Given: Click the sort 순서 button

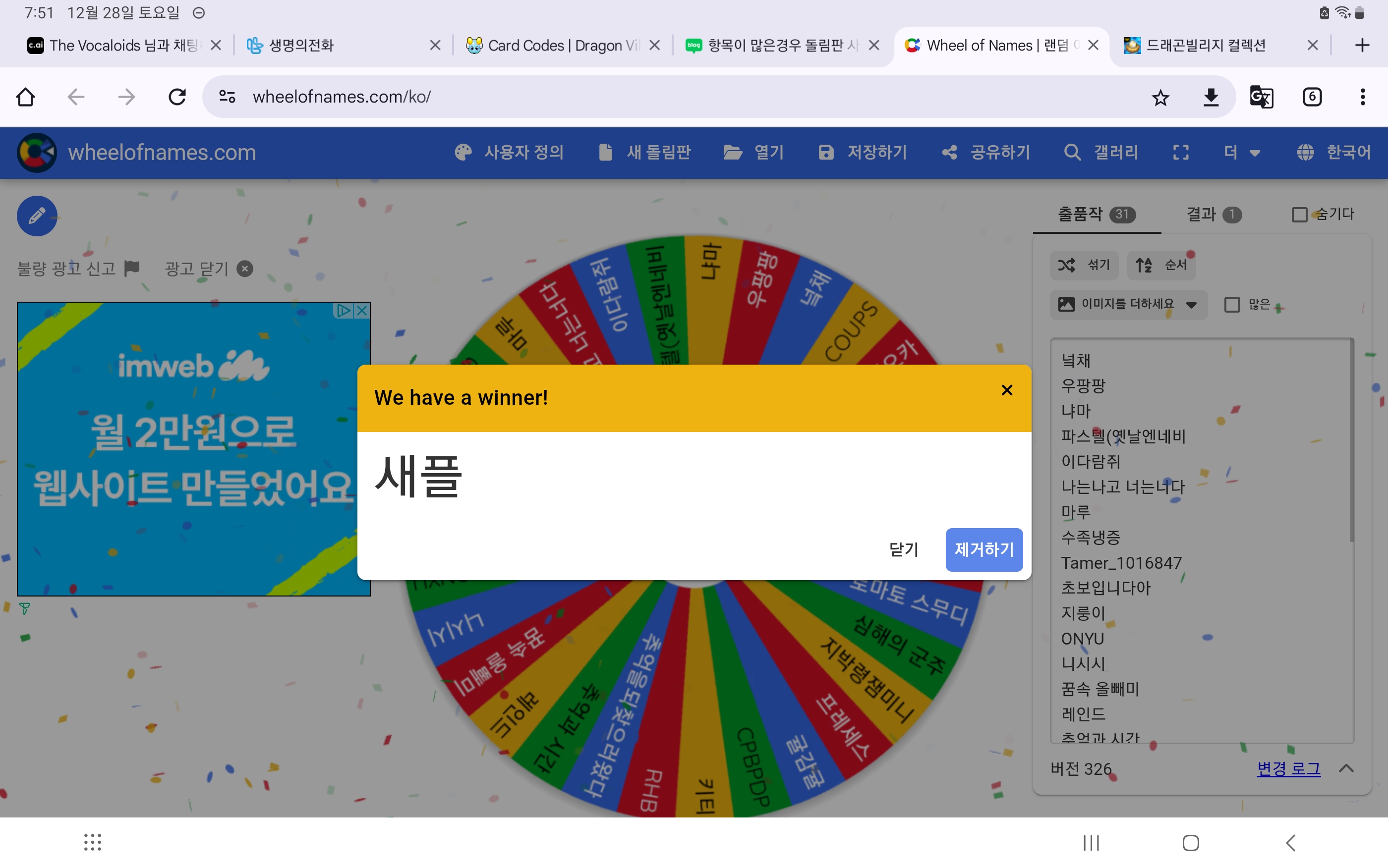Looking at the screenshot, I should (1161, 265).
